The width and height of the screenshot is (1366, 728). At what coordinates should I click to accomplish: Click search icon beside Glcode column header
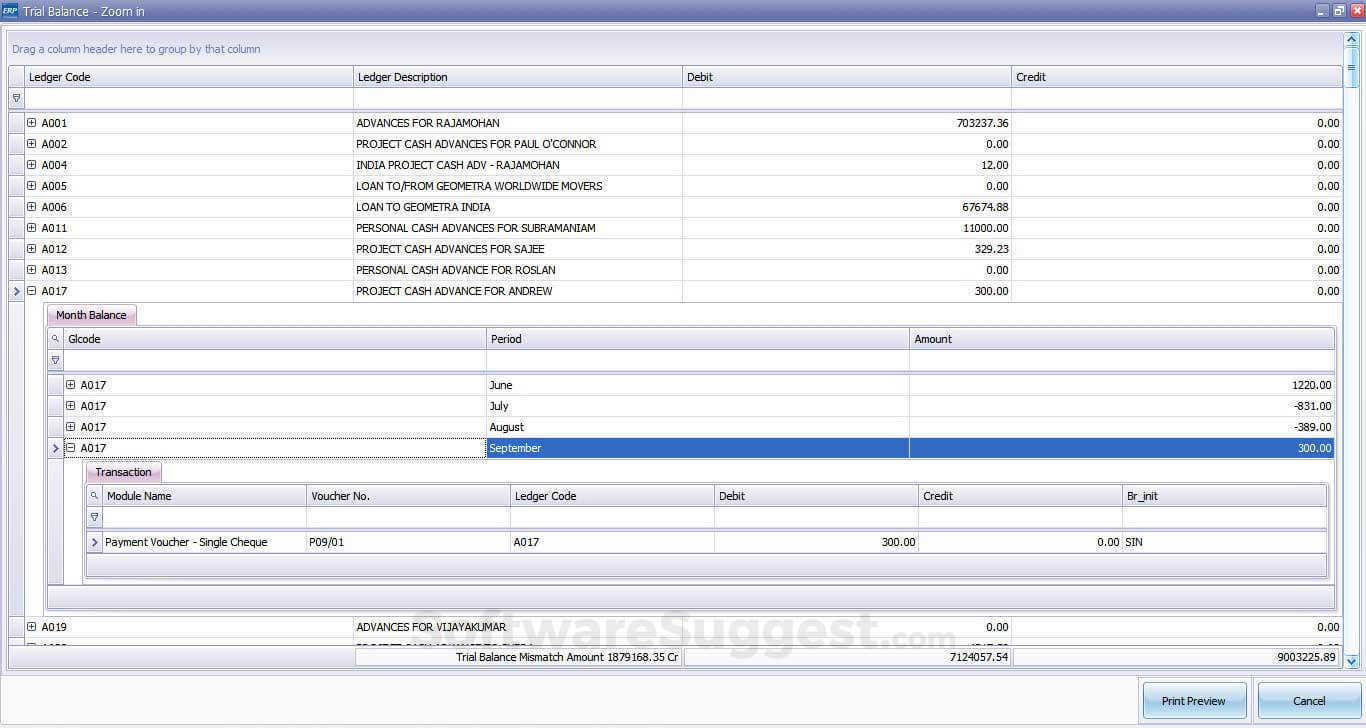(55, 339)
